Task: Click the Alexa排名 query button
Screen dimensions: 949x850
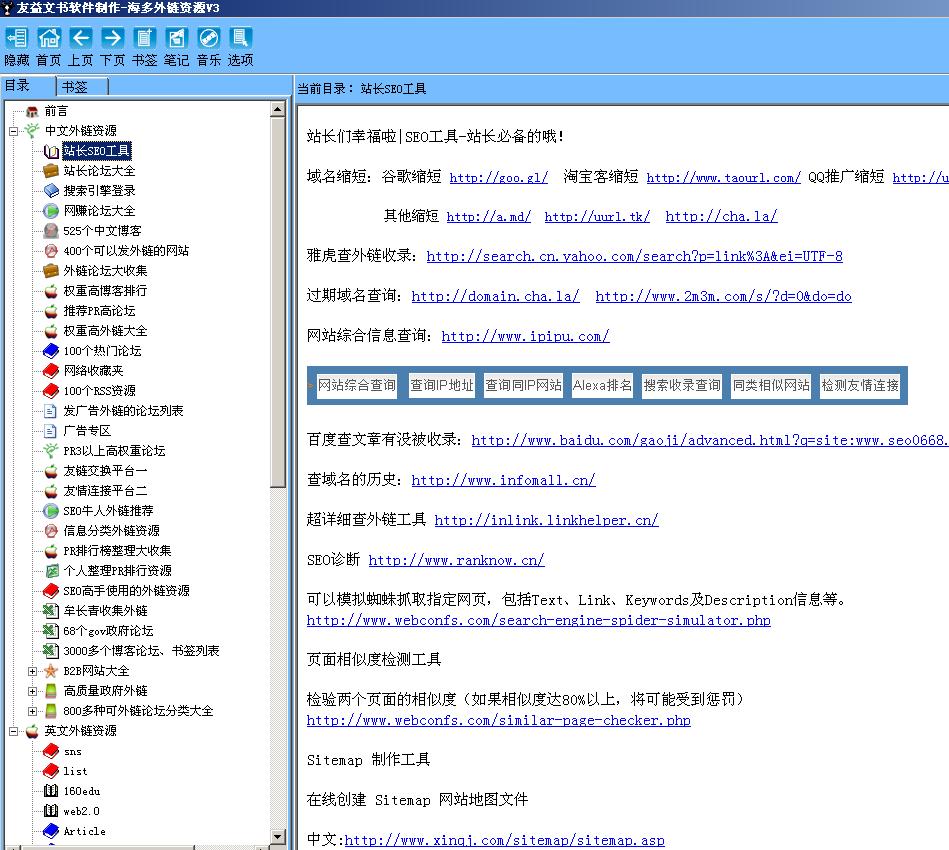Action: 603,385
